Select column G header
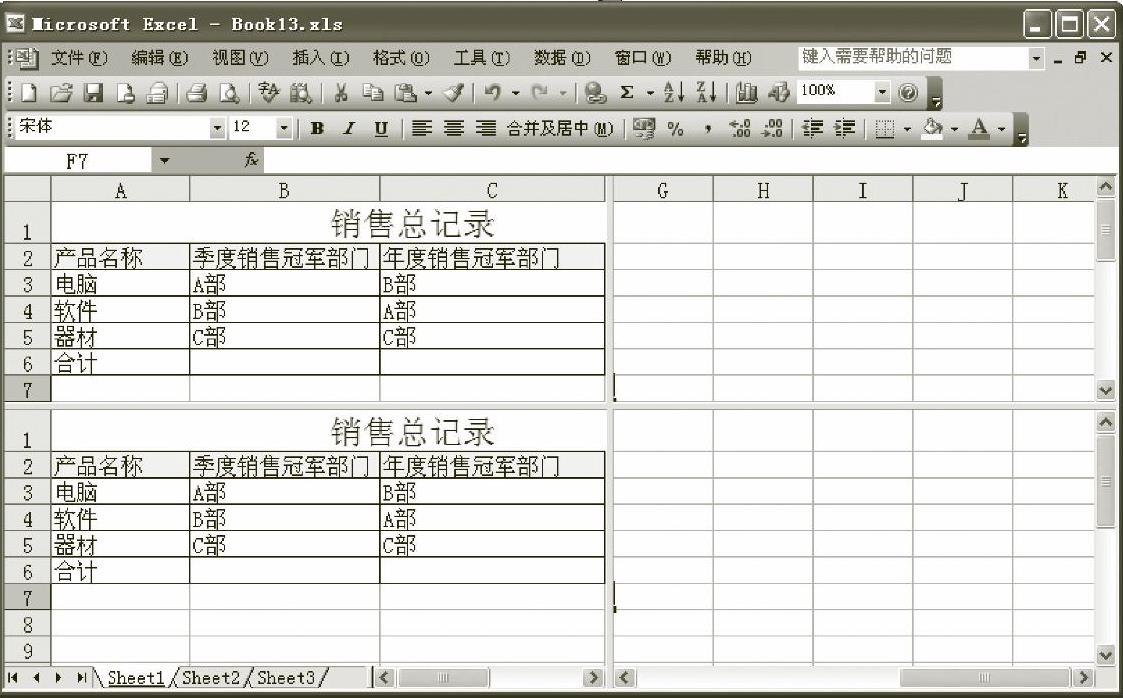The width and height of the screenshot is (1123, 698). click(663, 190)
